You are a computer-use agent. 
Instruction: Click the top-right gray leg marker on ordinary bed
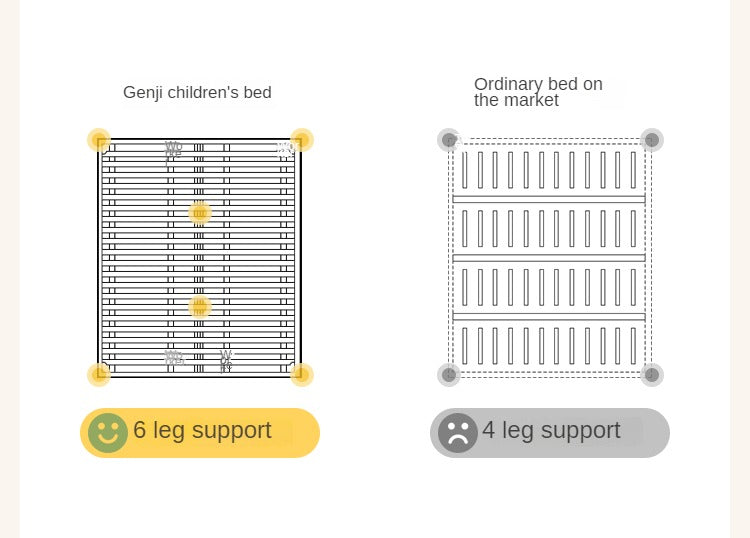(x=652, y=140)
